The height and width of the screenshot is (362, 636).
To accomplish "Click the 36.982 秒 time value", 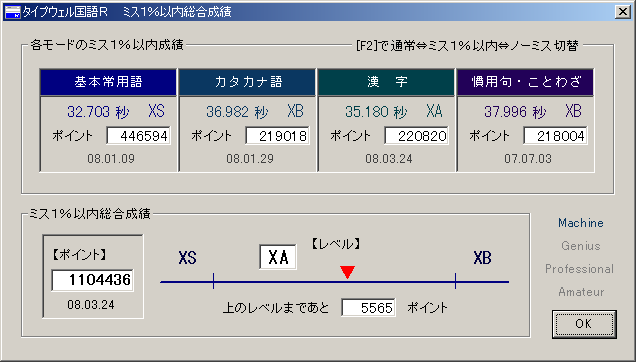I will [237, 112].
